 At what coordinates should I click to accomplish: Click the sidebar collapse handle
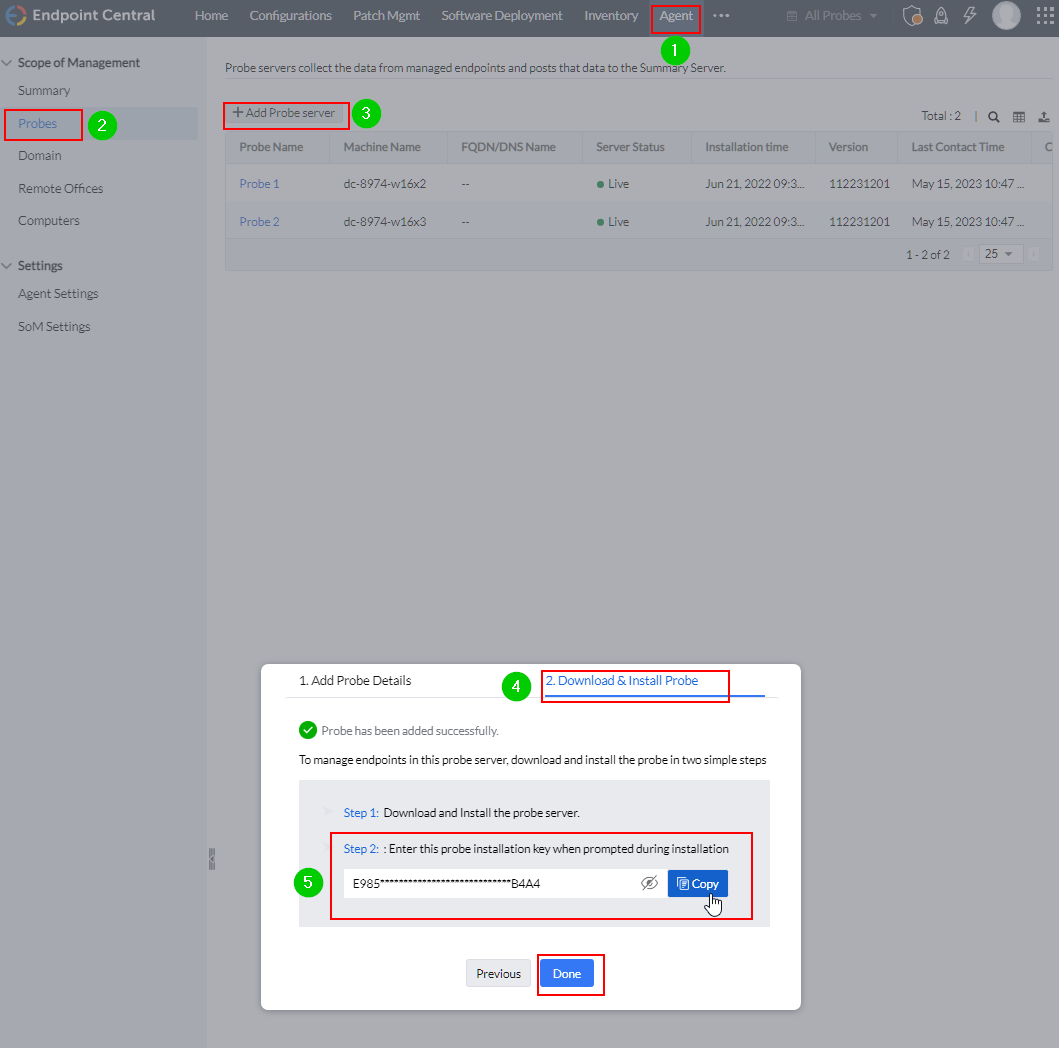[x=211, y=859]
